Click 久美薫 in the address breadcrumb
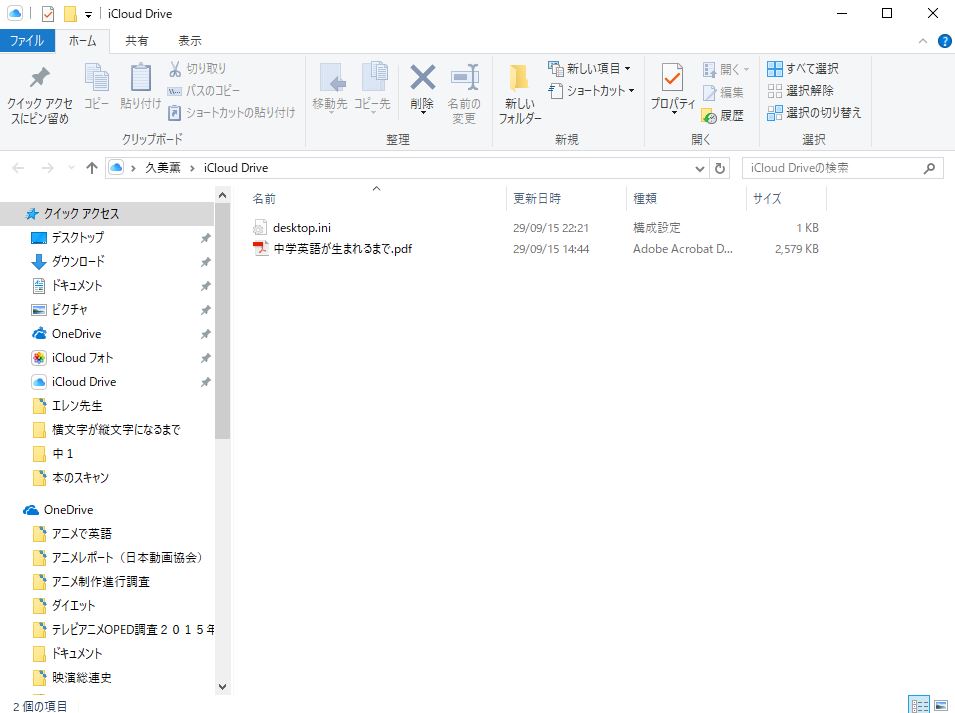This screenshot has width=955, height=713. tap(163, 168)
